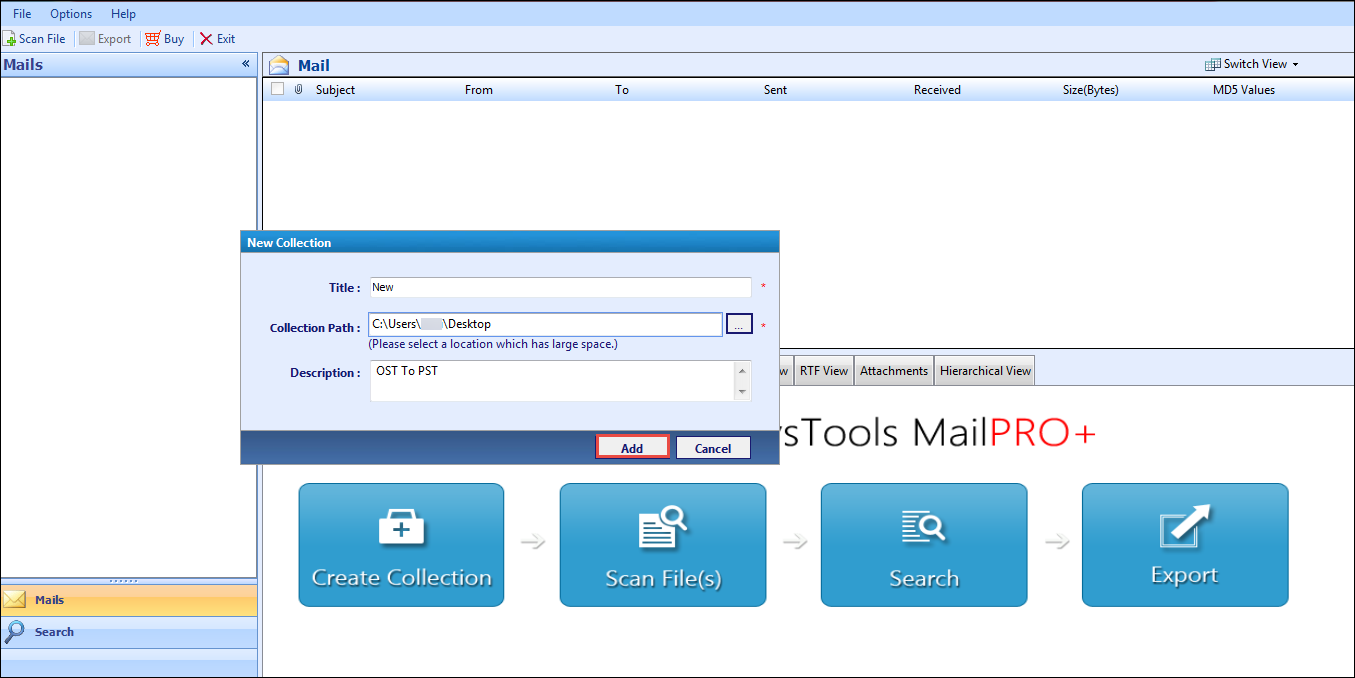Image resolution: width=1355 pixels, height=678 pixels.
Task: Click the browse ellipsis button for path
Action: pos(739,324)
